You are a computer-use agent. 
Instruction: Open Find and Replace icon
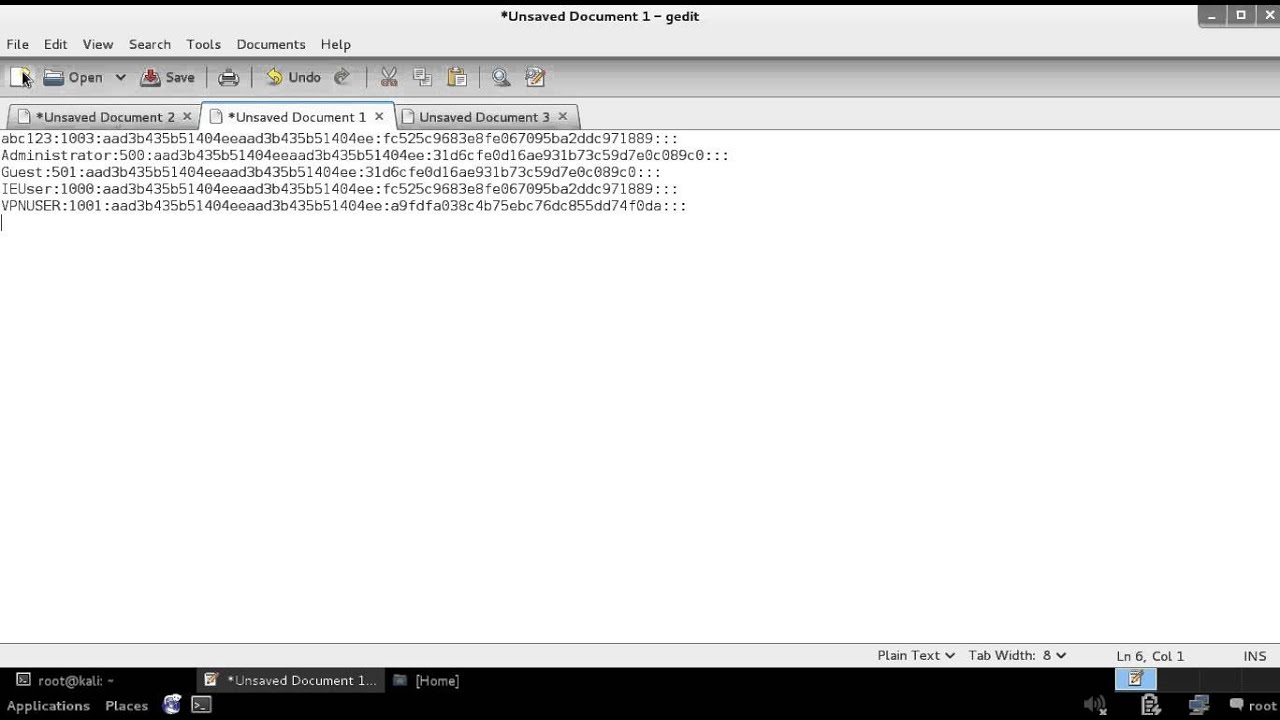(535, 77)
